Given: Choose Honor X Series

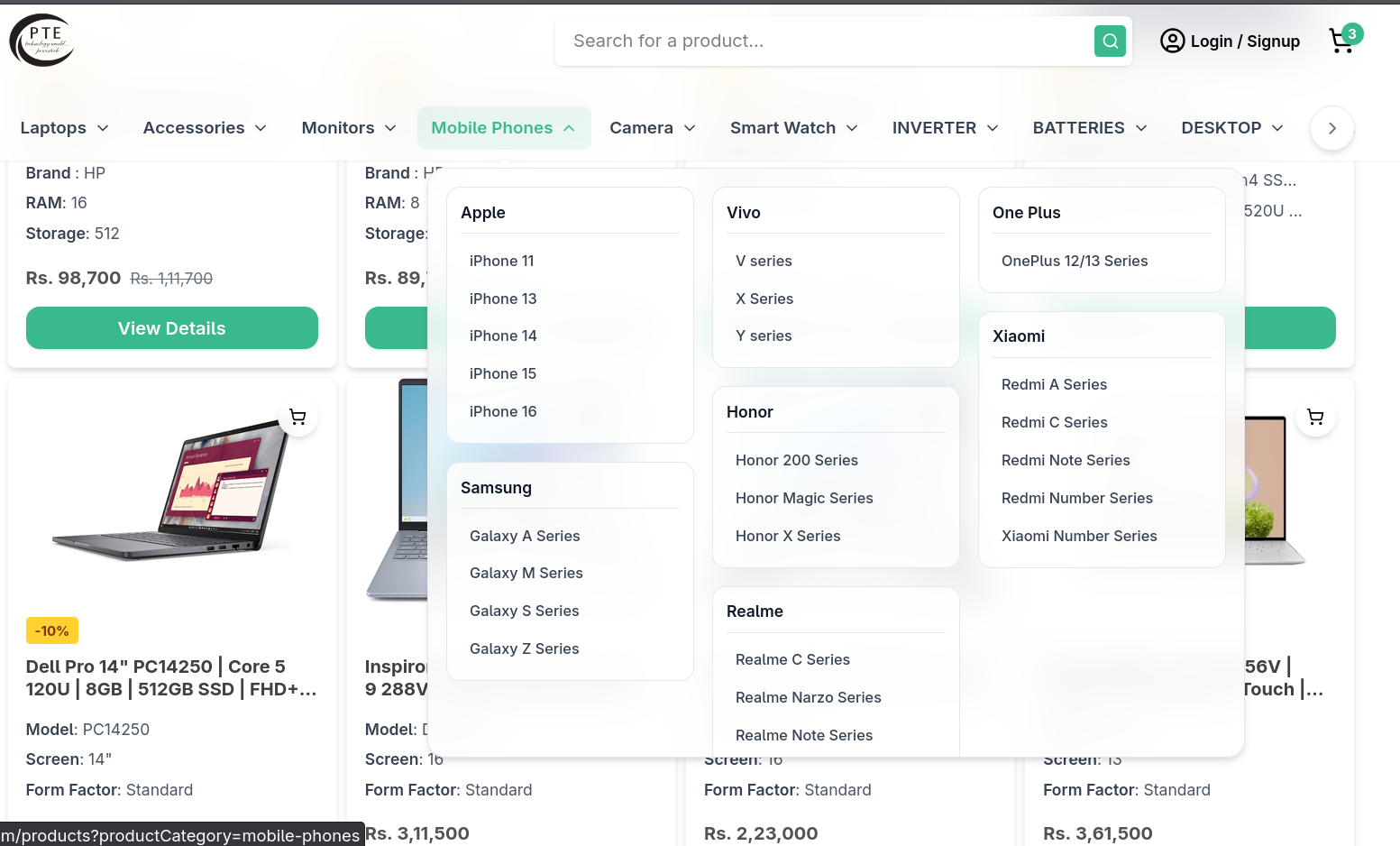Looking at the screenshot, I should [x=788, y=536].
